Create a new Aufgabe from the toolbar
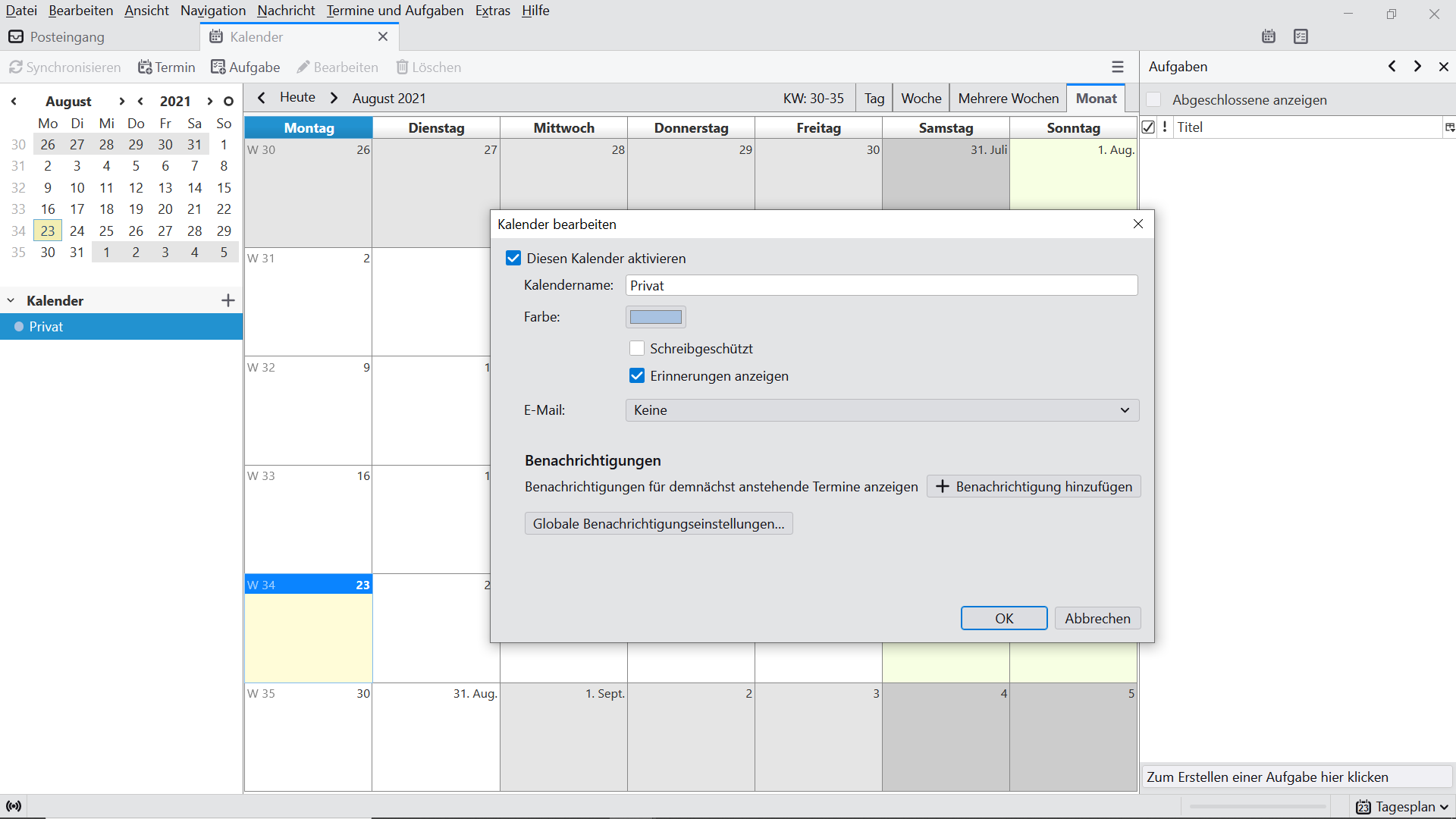Screen dimensions: 1456x819 [x=246, y=67]
